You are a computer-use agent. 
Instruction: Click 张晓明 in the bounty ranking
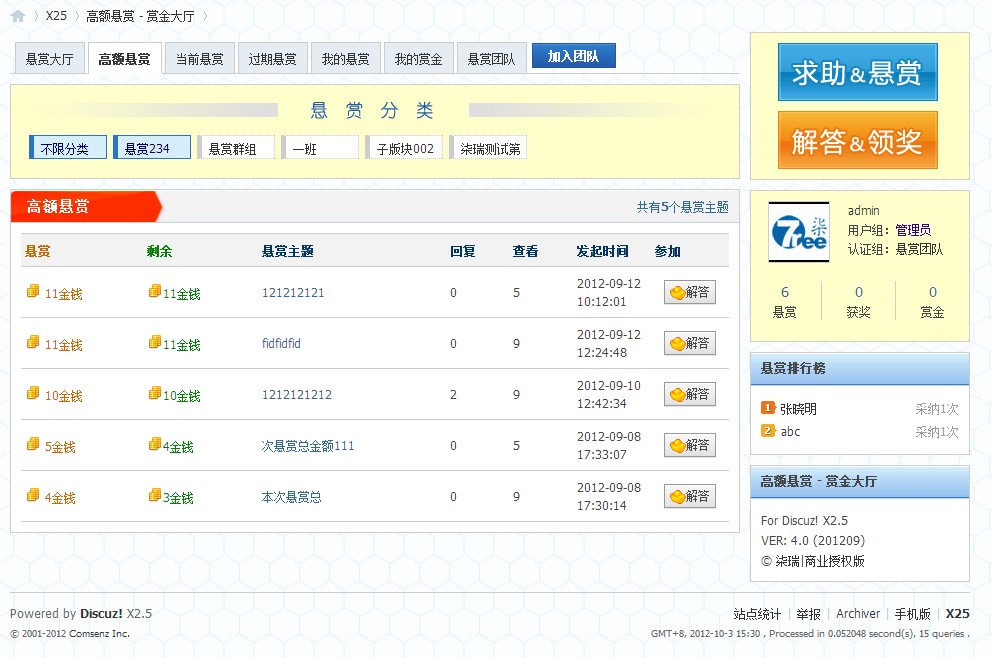(x=798, y=409)
